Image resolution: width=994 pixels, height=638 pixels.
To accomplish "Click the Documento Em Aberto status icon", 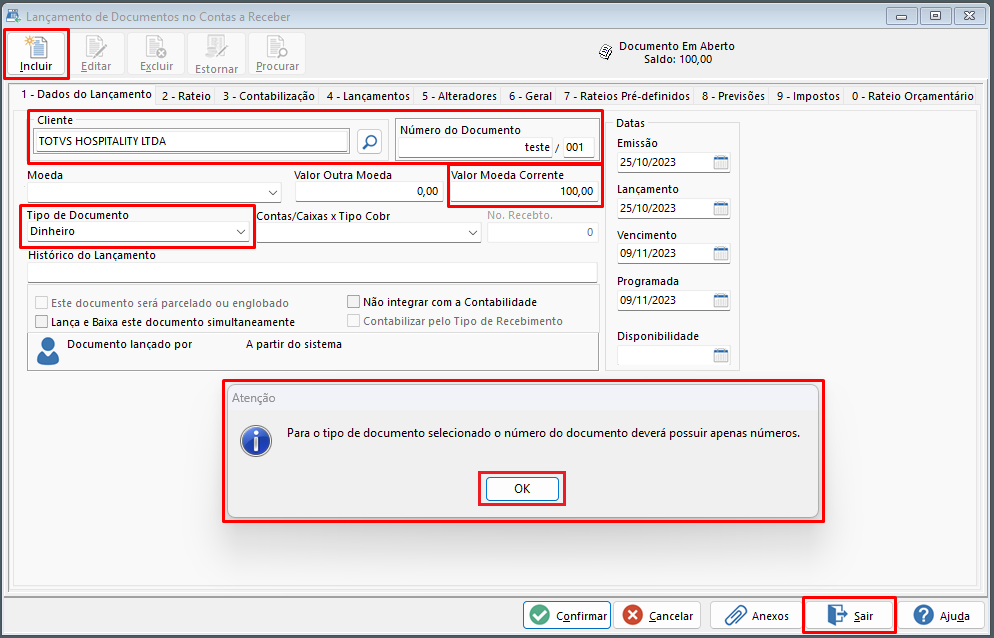I will [605, 52].
